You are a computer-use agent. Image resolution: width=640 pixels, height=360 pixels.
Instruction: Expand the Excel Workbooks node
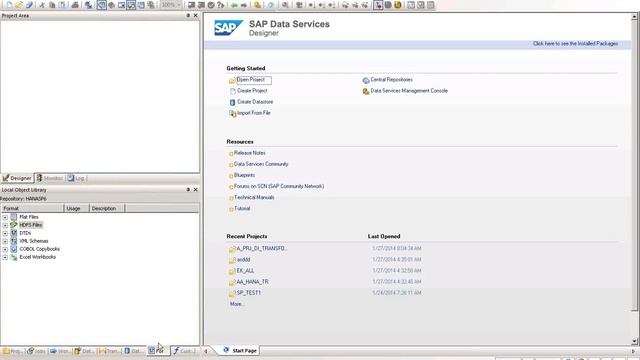point(5,258)
